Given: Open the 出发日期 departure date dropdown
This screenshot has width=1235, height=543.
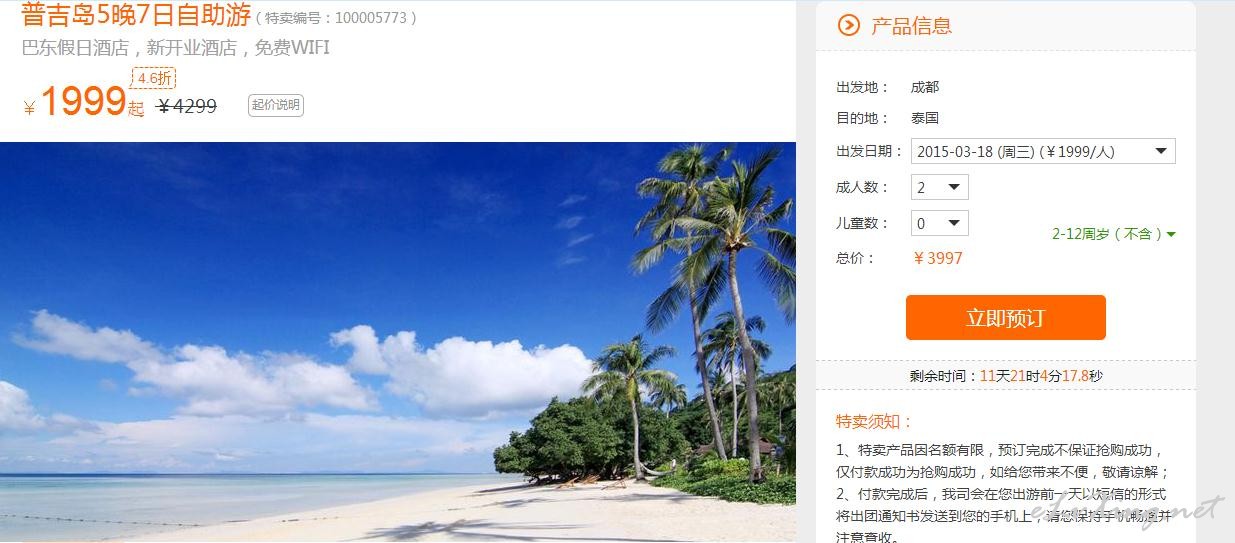Looking at the screenshot, I should tap(1043, 152).
